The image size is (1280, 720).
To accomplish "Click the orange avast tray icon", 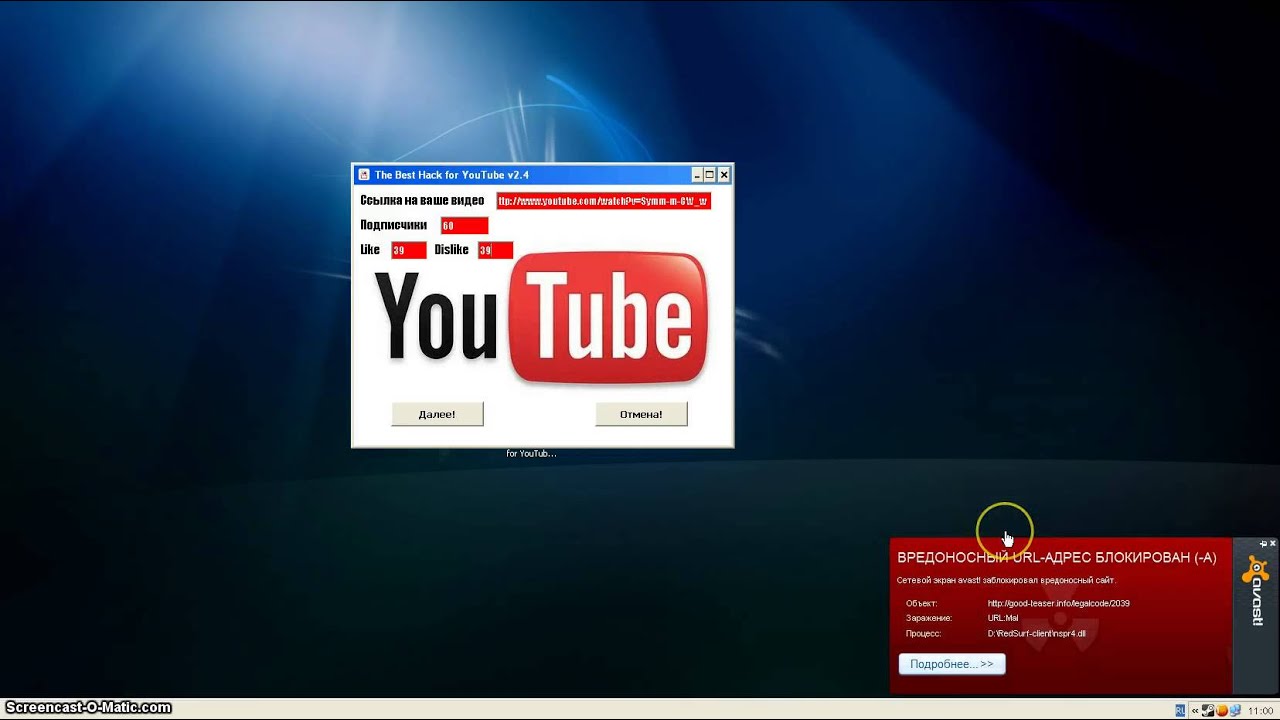I will pos(1222,710).
